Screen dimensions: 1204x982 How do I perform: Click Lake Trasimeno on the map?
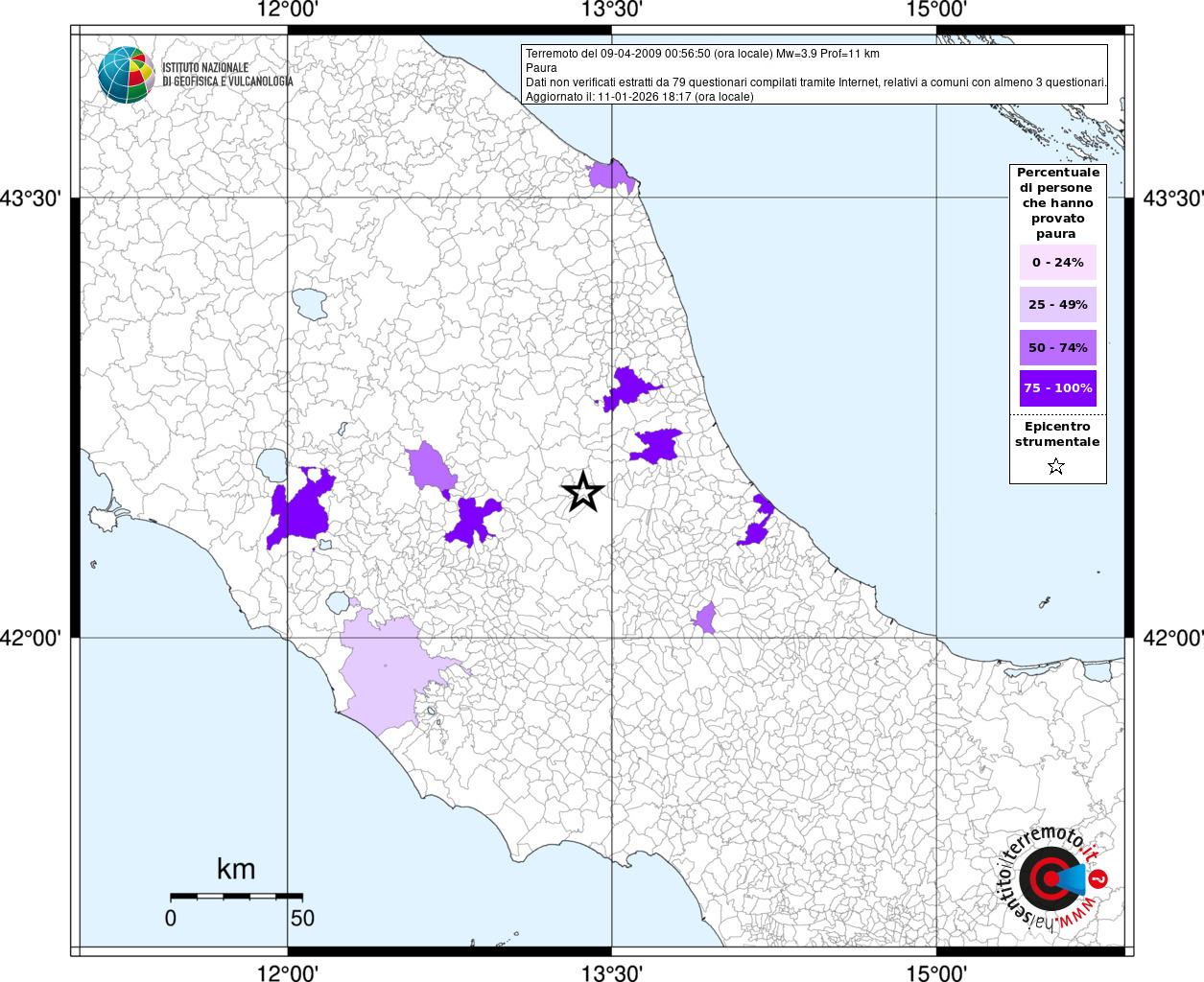[x=310, y=304]
